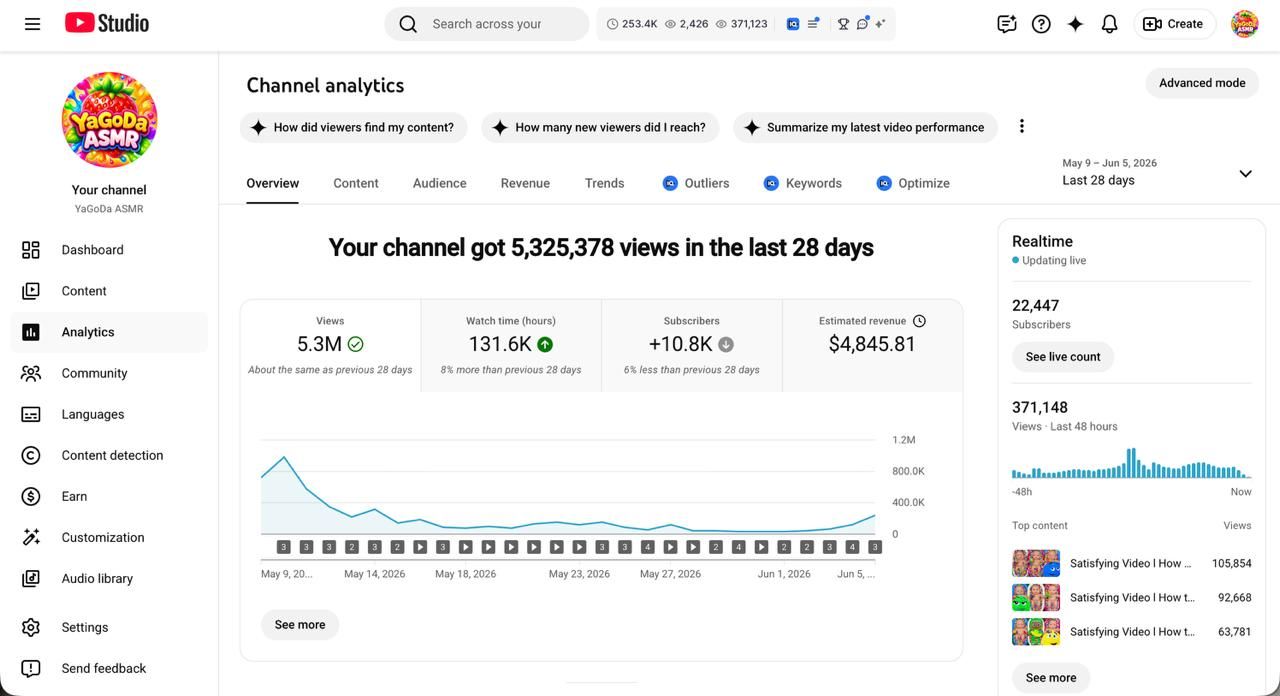View the 253.4K watch-time clock stat

pos(632,24)
